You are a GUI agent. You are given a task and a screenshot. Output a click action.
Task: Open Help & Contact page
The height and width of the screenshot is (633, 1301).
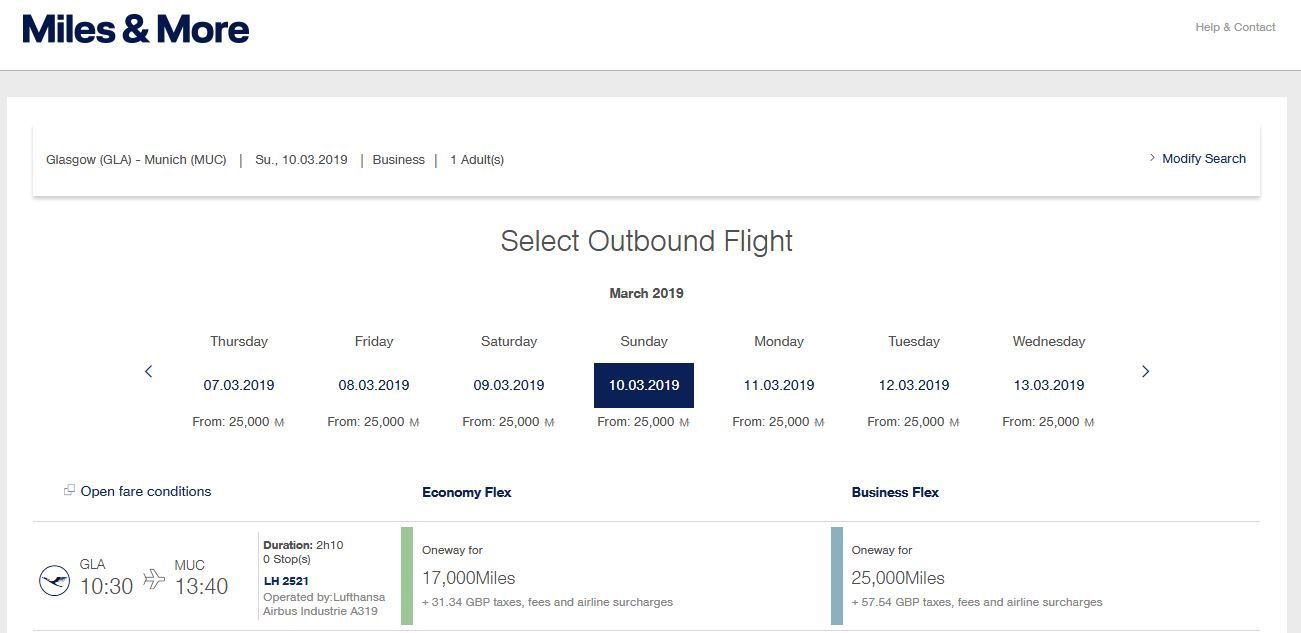(x=1234, y=27)
